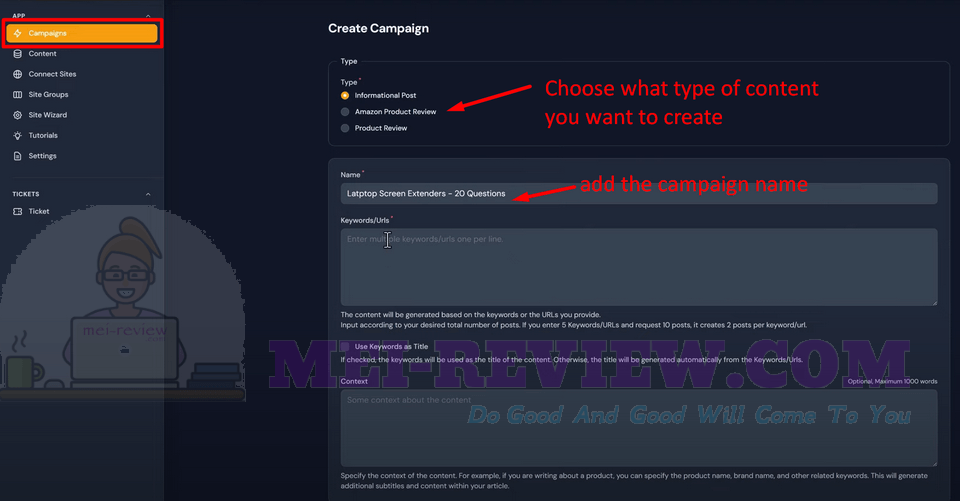
Task: Click the Create Campaign heading
Action: click(378, 28)
